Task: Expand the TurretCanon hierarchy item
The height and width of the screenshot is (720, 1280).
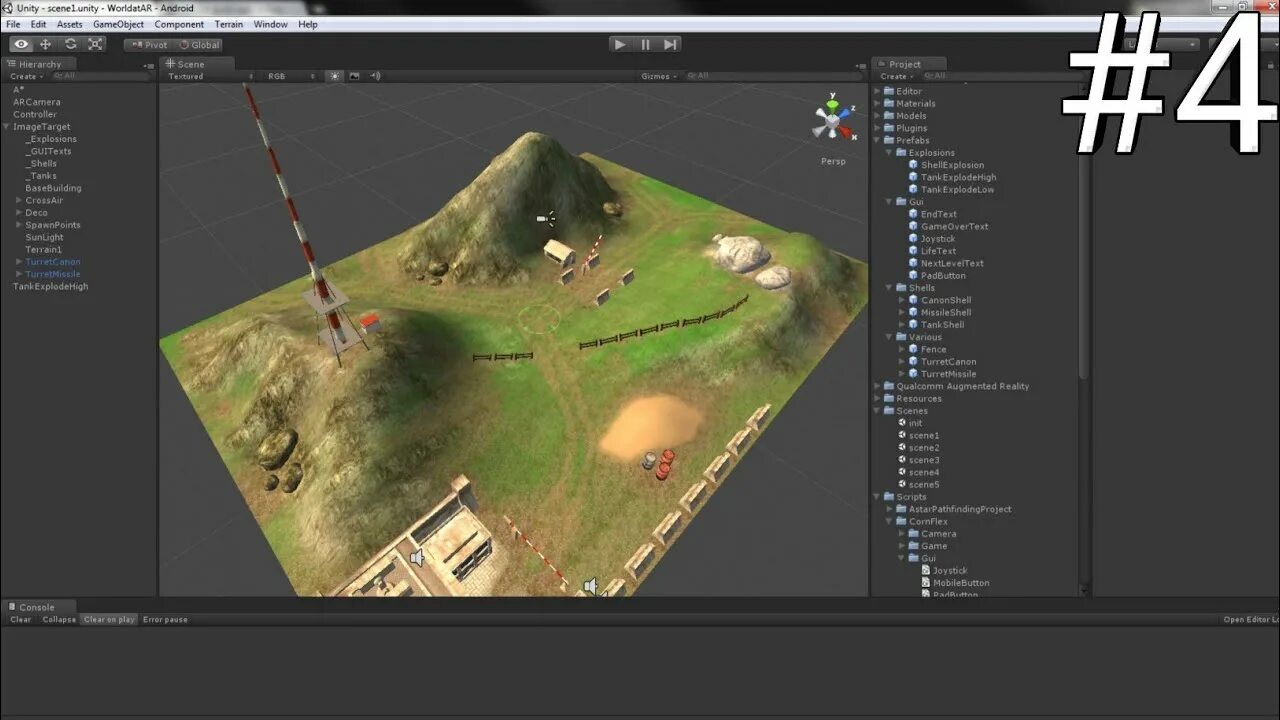Action: coord(19,262)
